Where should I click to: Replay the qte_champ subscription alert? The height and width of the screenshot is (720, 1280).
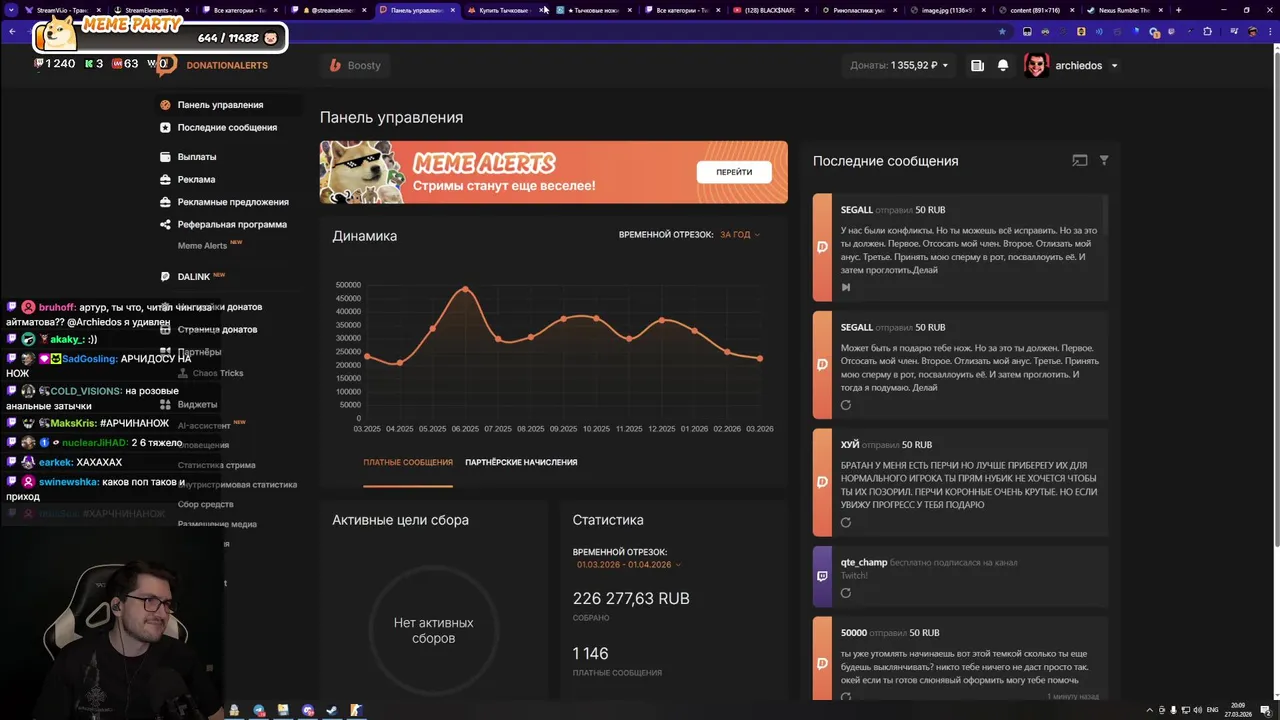(x=846, y=593)
